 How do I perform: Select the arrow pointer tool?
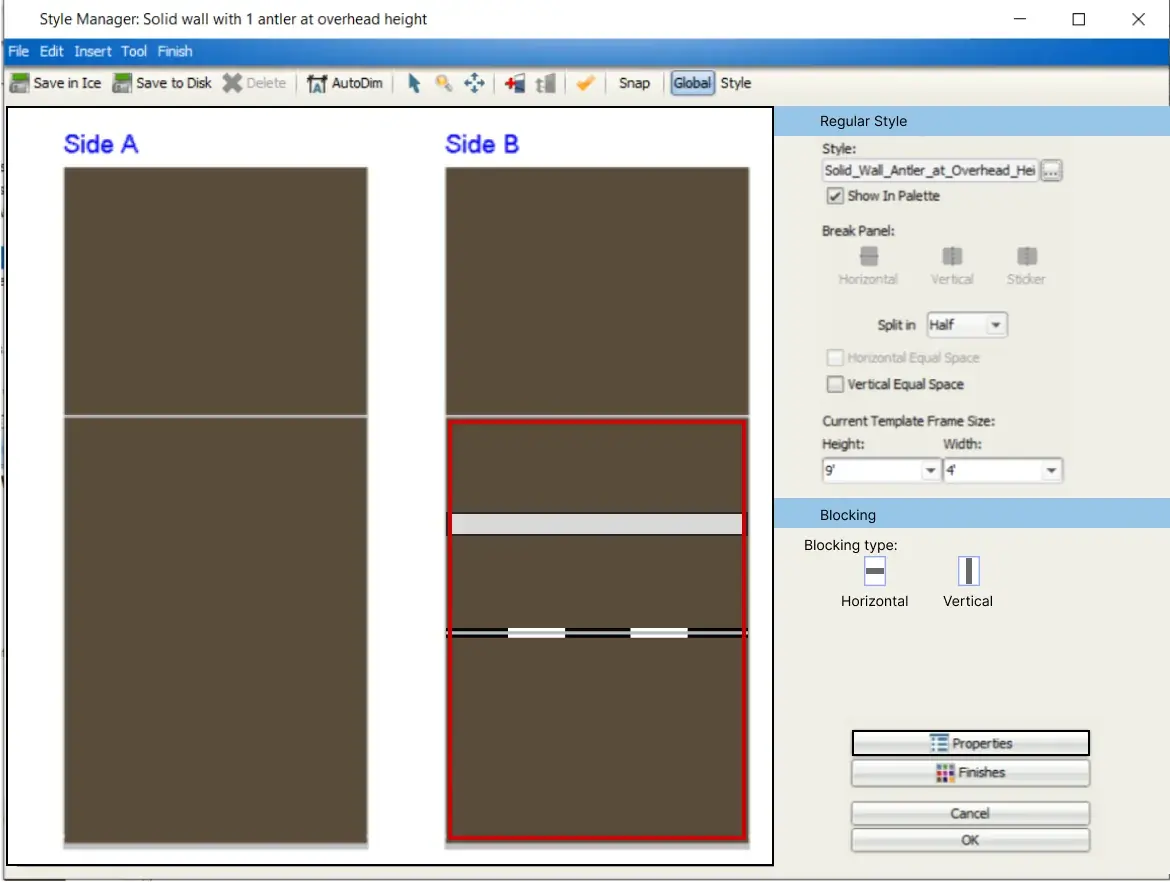[414, 83]
